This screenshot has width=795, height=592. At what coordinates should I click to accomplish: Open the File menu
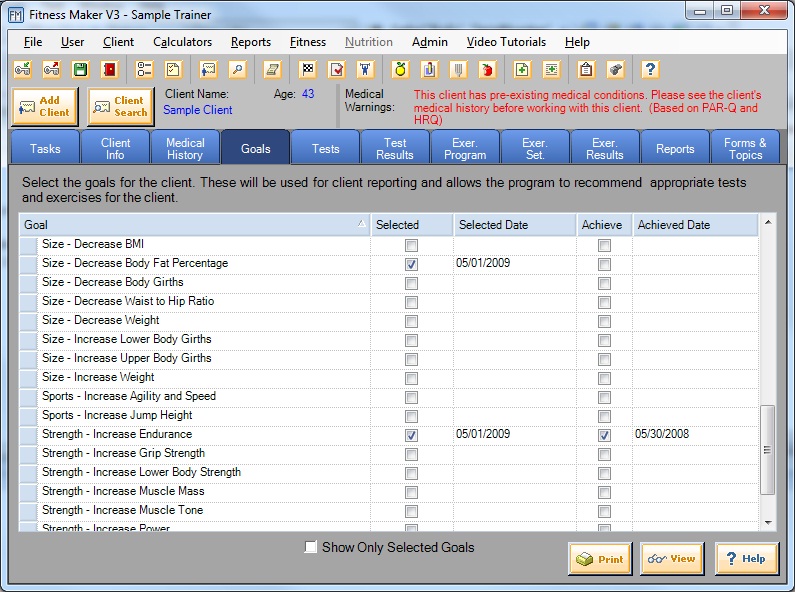click(33, 42)
